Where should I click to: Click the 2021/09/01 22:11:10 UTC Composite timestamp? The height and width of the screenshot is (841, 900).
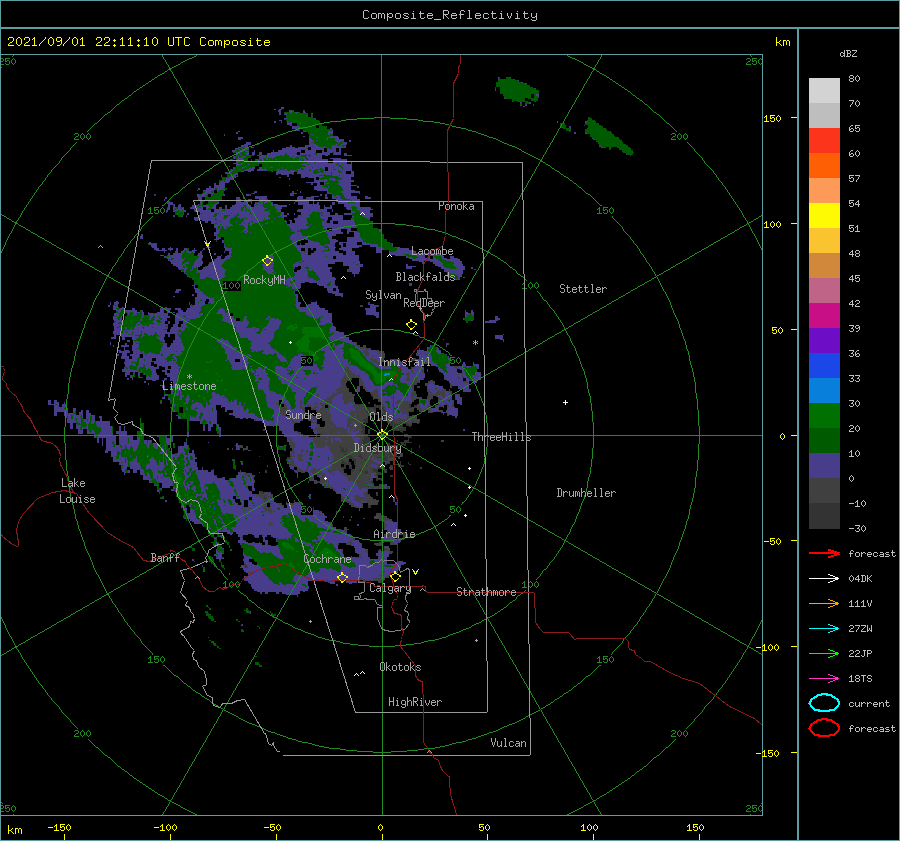138,42
